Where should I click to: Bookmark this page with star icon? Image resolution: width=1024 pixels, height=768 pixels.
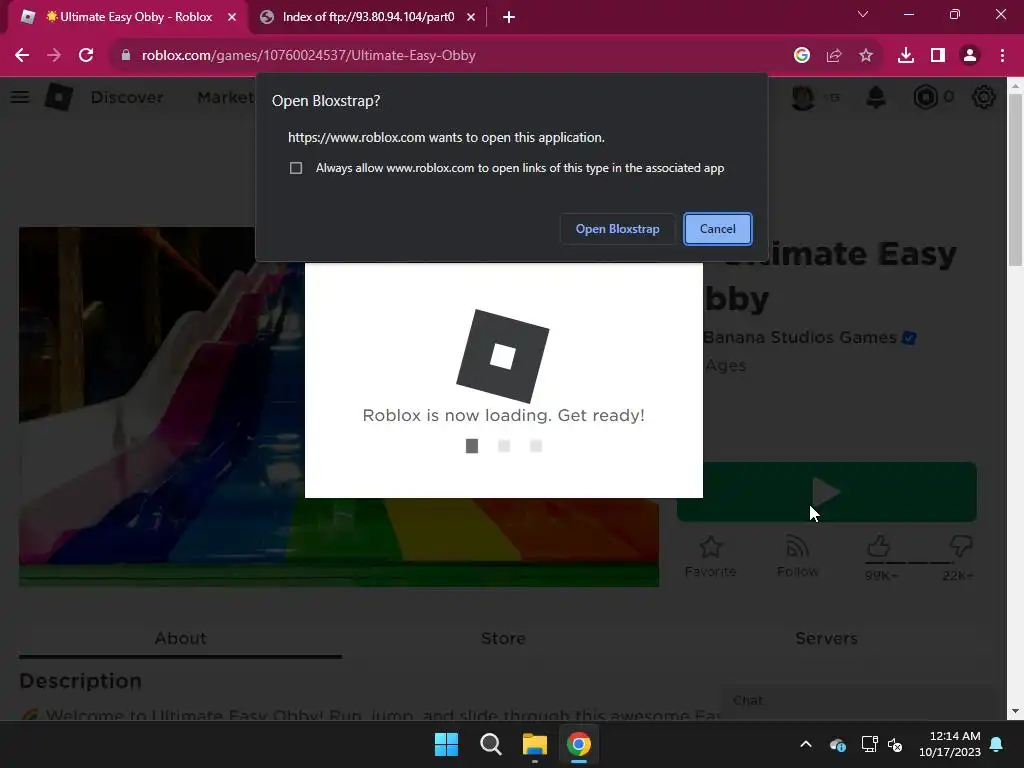pyautogui.click(x=866, y=56)
